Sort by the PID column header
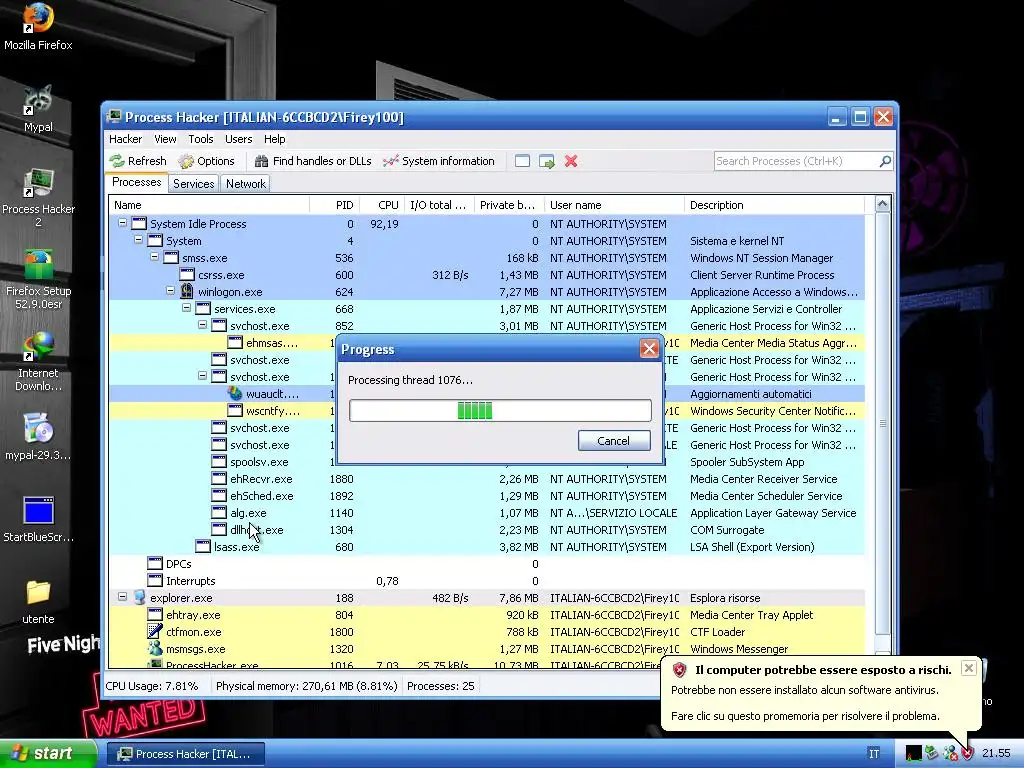Image resolution: width=1024 pixels, height=768 pixels. click(334, 205)
